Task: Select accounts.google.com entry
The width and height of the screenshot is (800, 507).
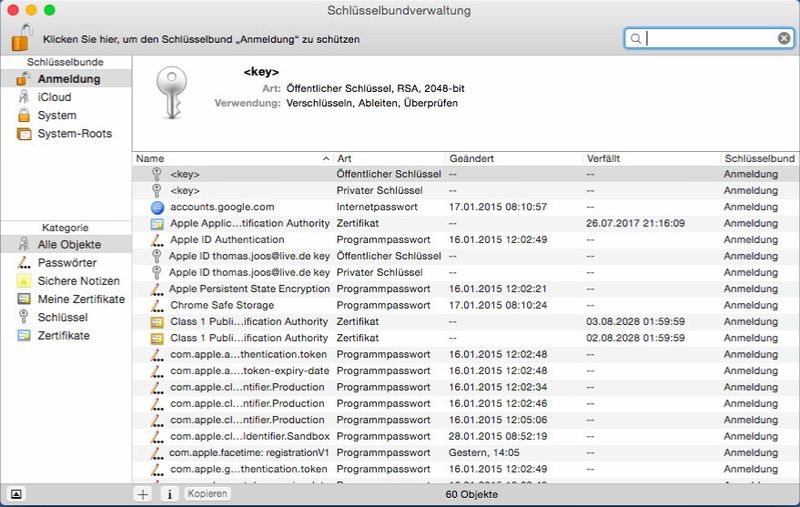Action: pos(466,207)
